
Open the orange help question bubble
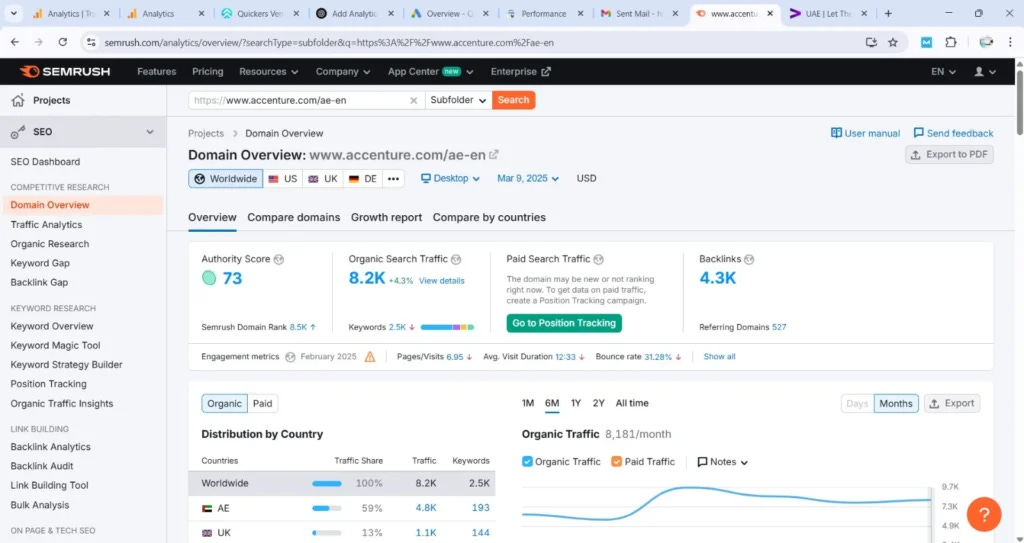click(984, 514)
